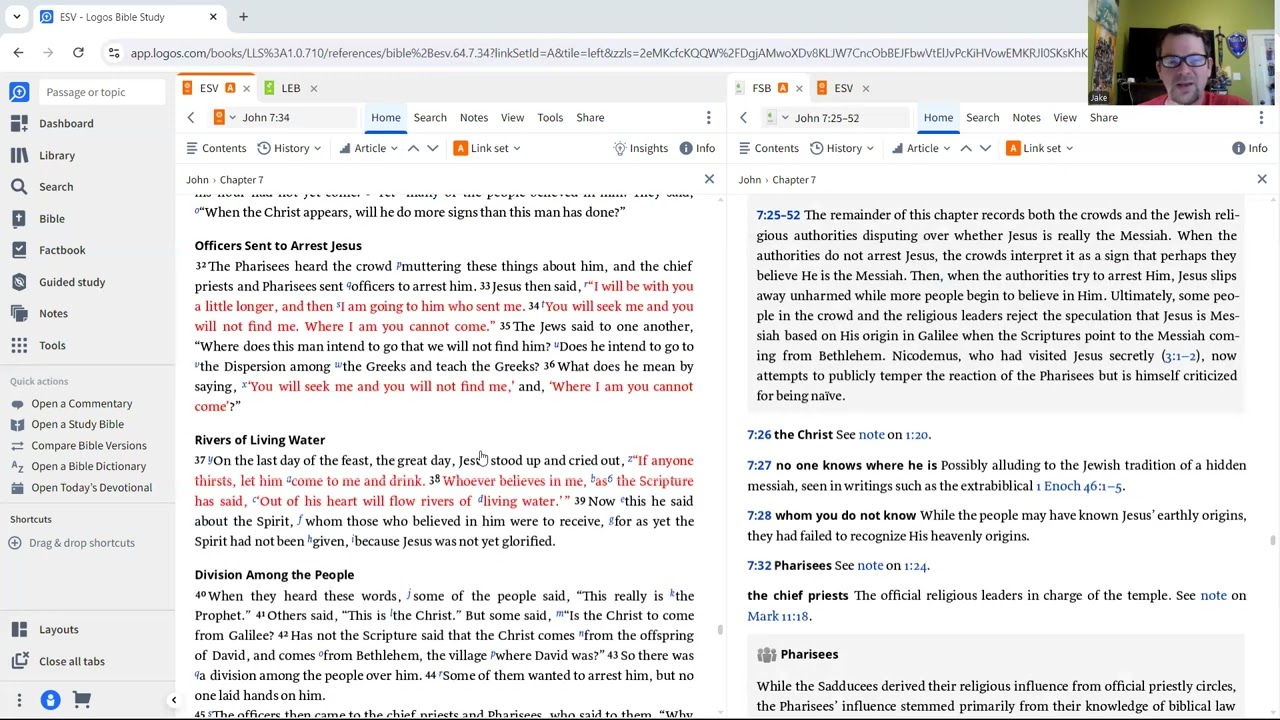Show Info for the FSB panel

pyautogui.click(x=1250, y=148)
